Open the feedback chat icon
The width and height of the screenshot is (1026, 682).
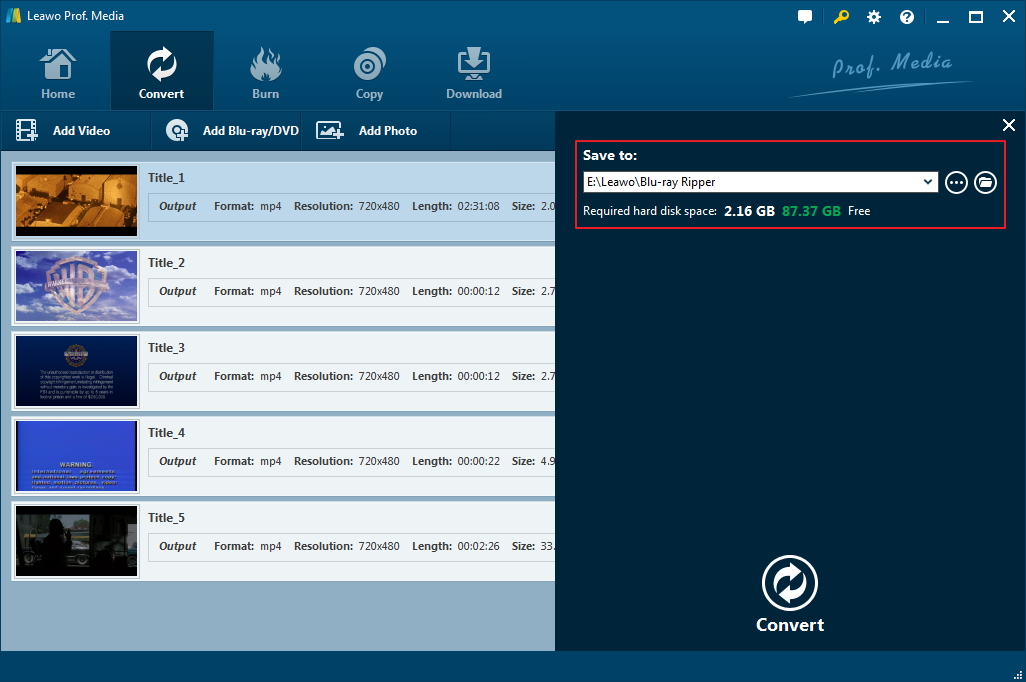tap(805, 17)
